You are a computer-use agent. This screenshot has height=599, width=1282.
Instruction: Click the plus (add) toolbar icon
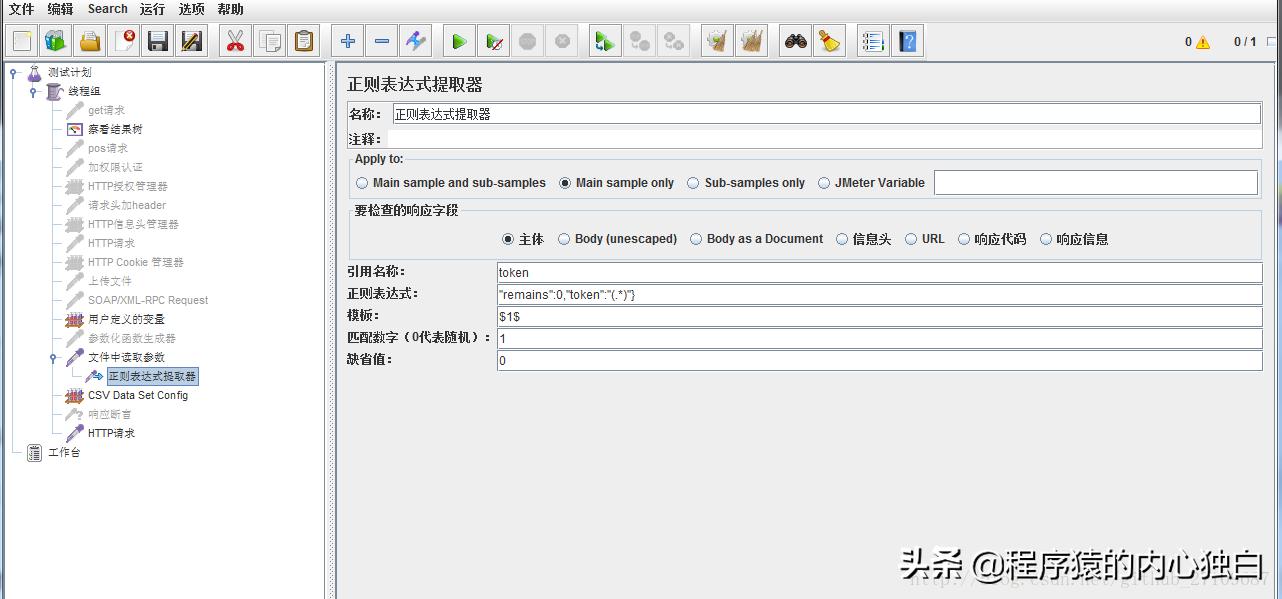tap(346, 41)
